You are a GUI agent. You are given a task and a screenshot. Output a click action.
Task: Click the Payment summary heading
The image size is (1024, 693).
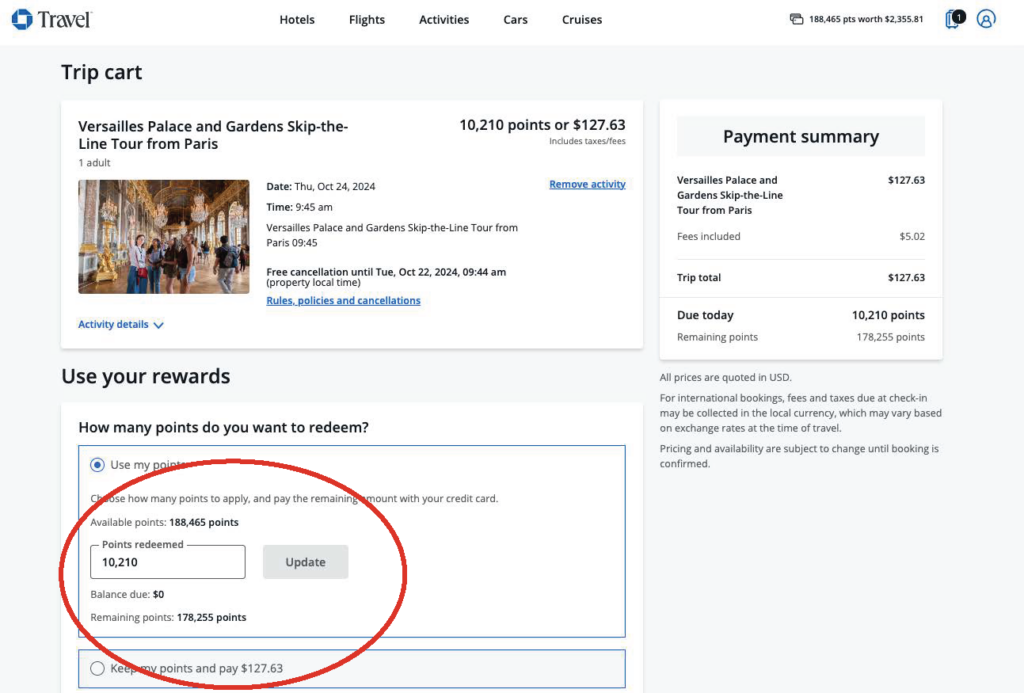800,137
